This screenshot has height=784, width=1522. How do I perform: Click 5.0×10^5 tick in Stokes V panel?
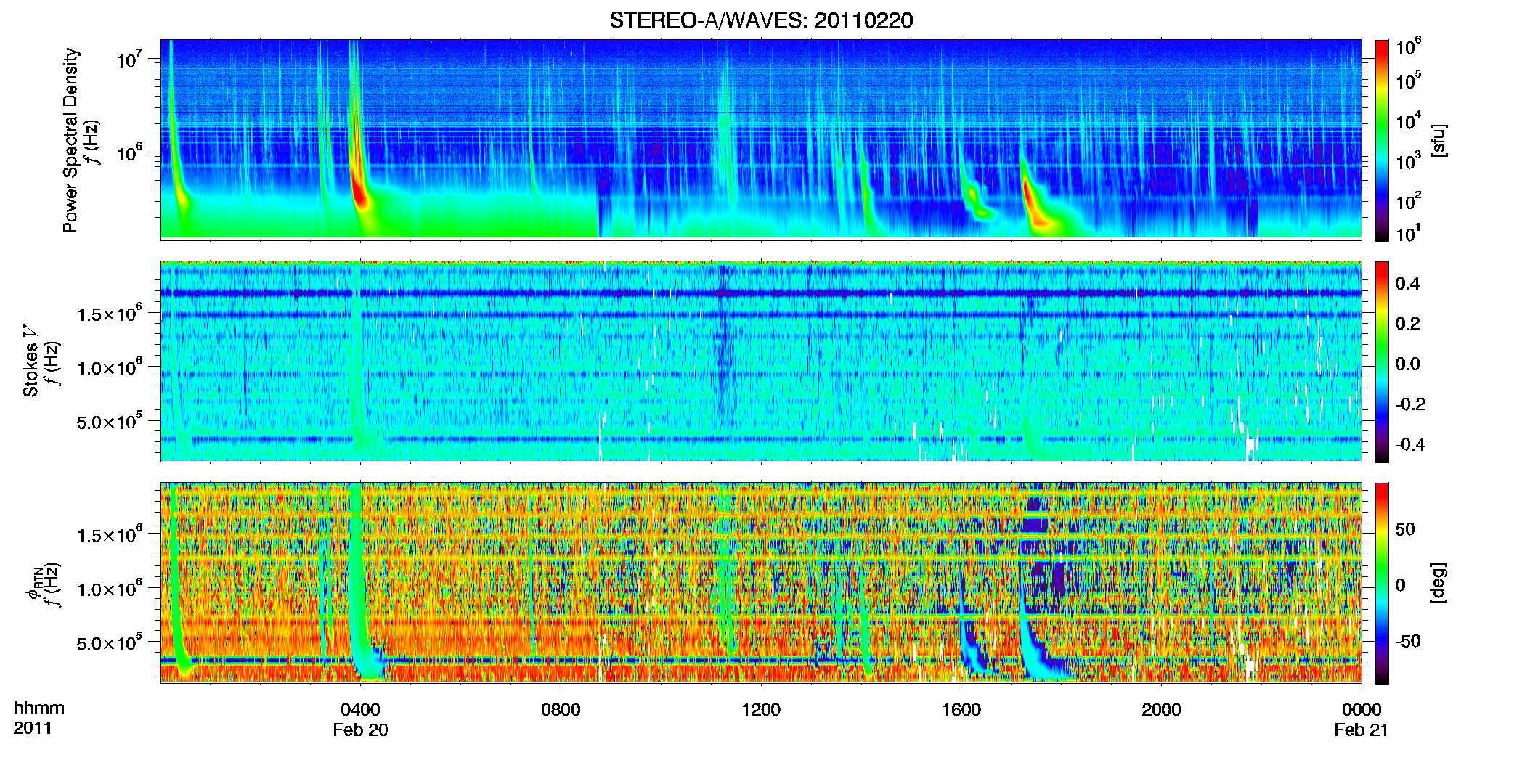[110, 421]
